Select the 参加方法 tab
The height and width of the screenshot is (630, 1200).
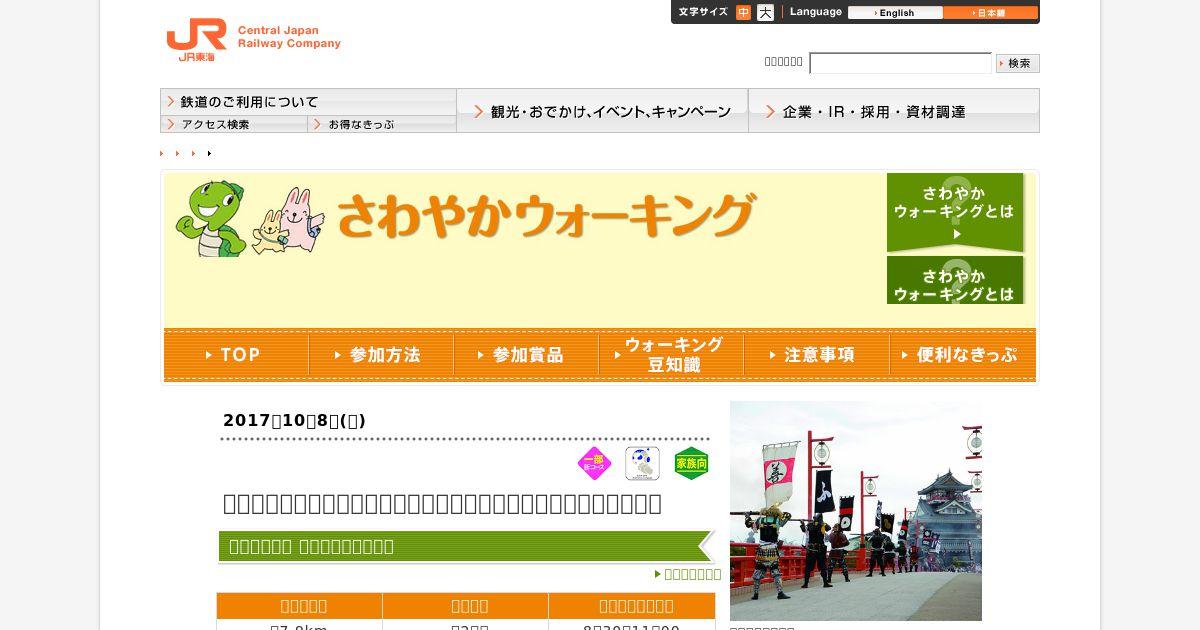(381, 355)
